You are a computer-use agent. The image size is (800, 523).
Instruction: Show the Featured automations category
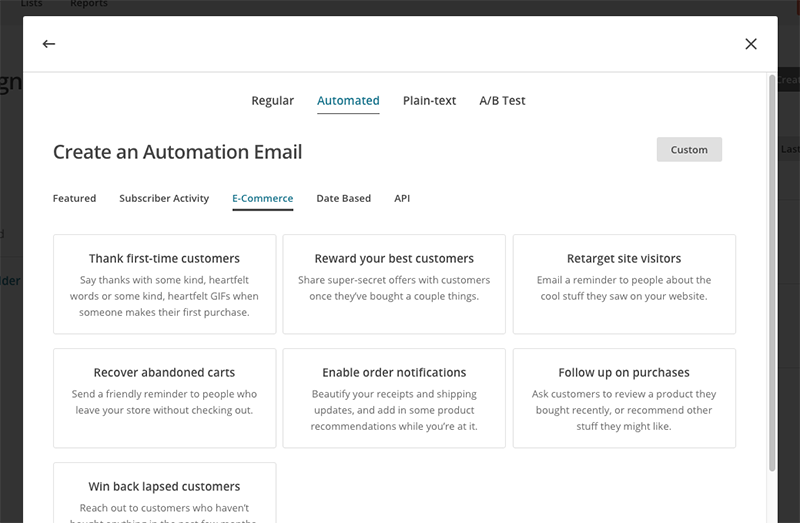pos(74,199)
